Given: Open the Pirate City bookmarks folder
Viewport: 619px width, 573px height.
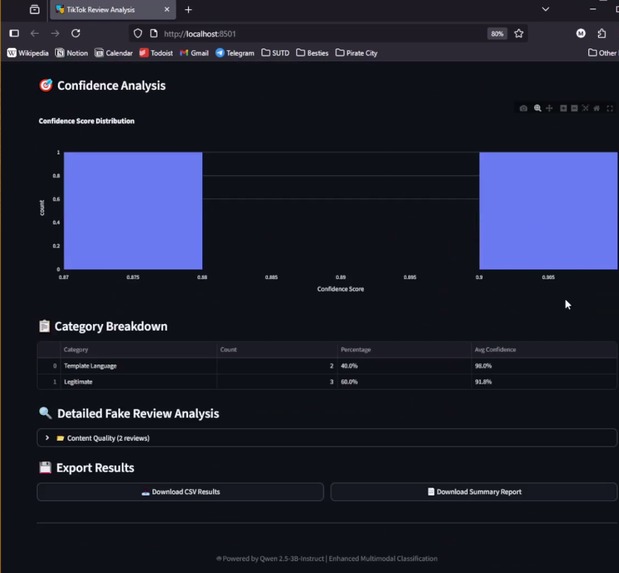Looking at the screenshot, I should 356,53.
